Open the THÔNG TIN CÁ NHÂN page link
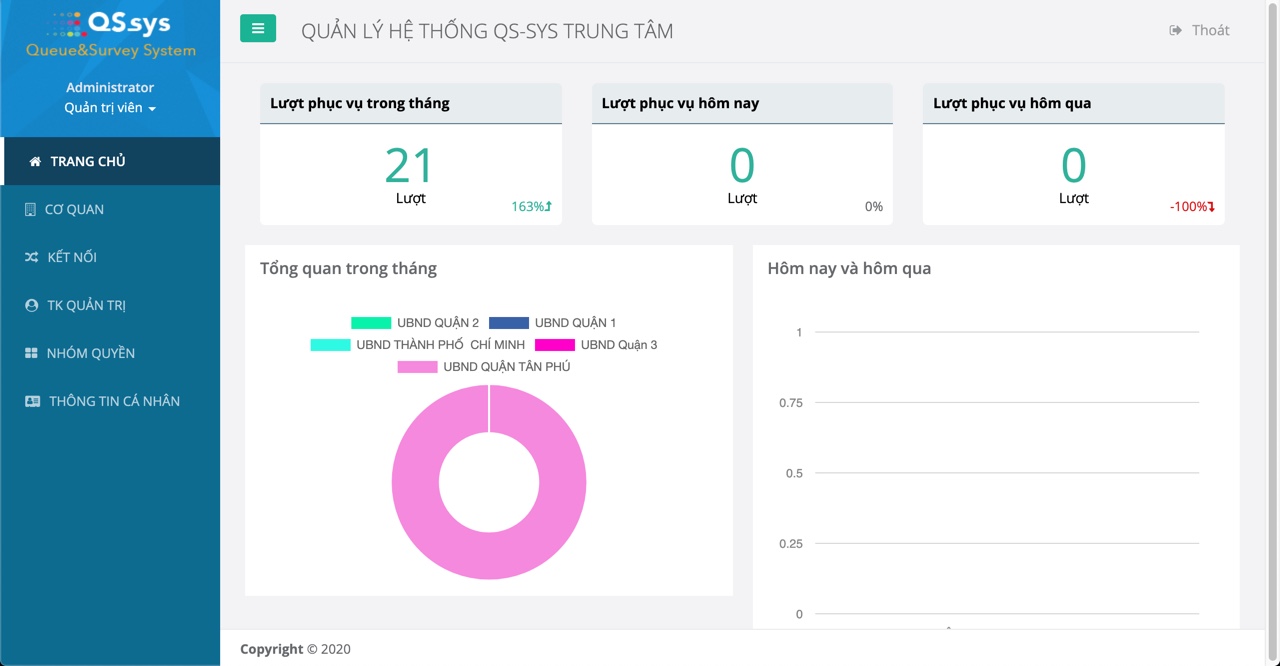Viewport: 1280px width, 666px height. click(114, 402)
